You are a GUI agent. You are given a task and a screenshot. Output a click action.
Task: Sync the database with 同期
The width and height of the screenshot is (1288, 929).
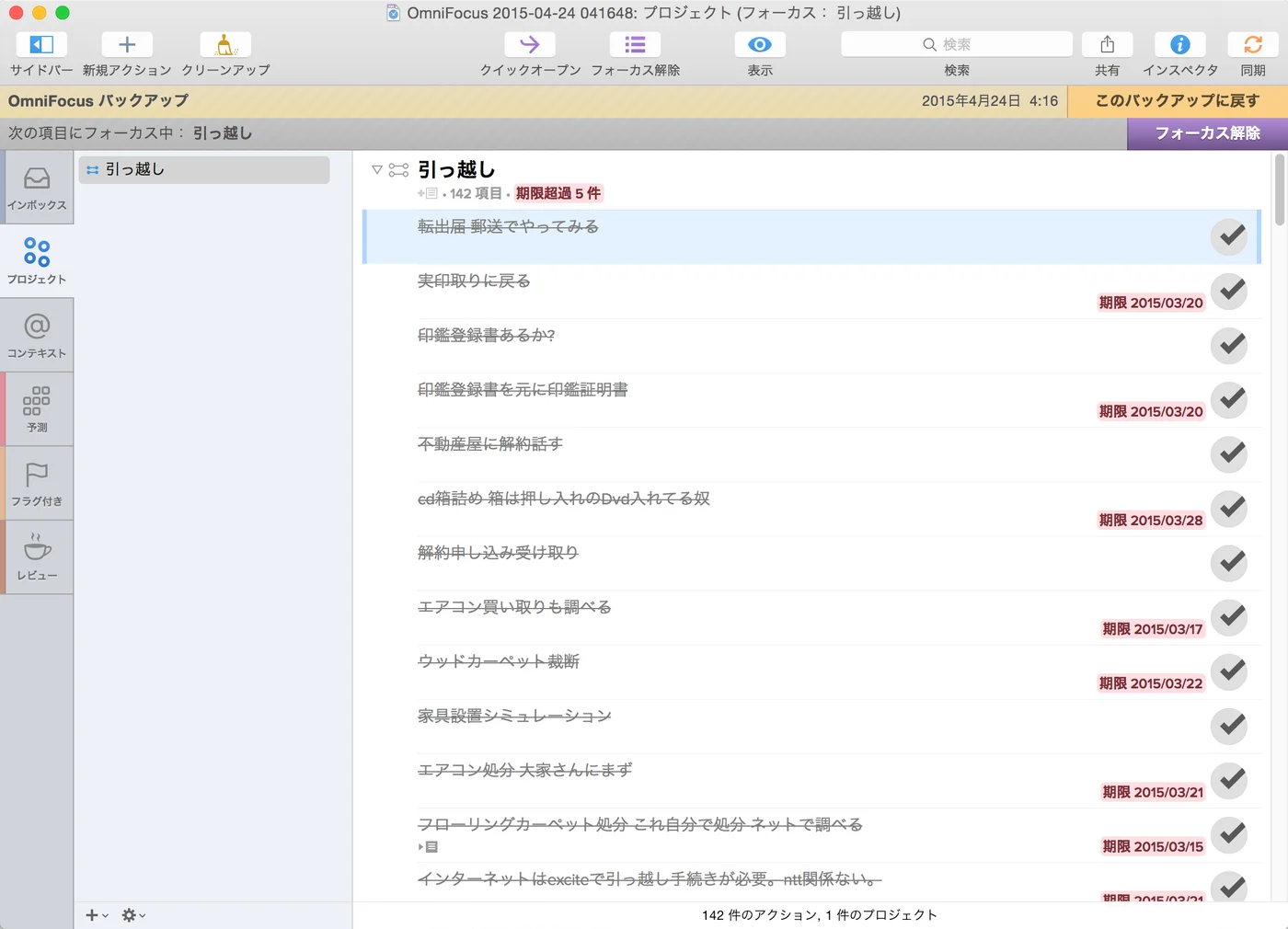click(1253, 45)
